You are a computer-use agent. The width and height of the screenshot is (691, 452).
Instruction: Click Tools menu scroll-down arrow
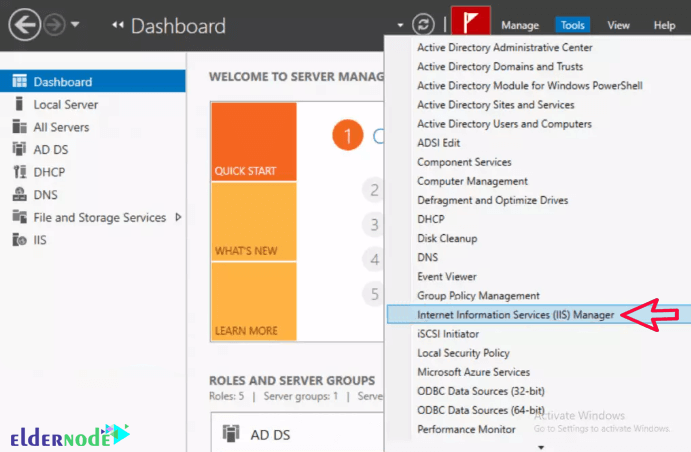tap(541, 447)
